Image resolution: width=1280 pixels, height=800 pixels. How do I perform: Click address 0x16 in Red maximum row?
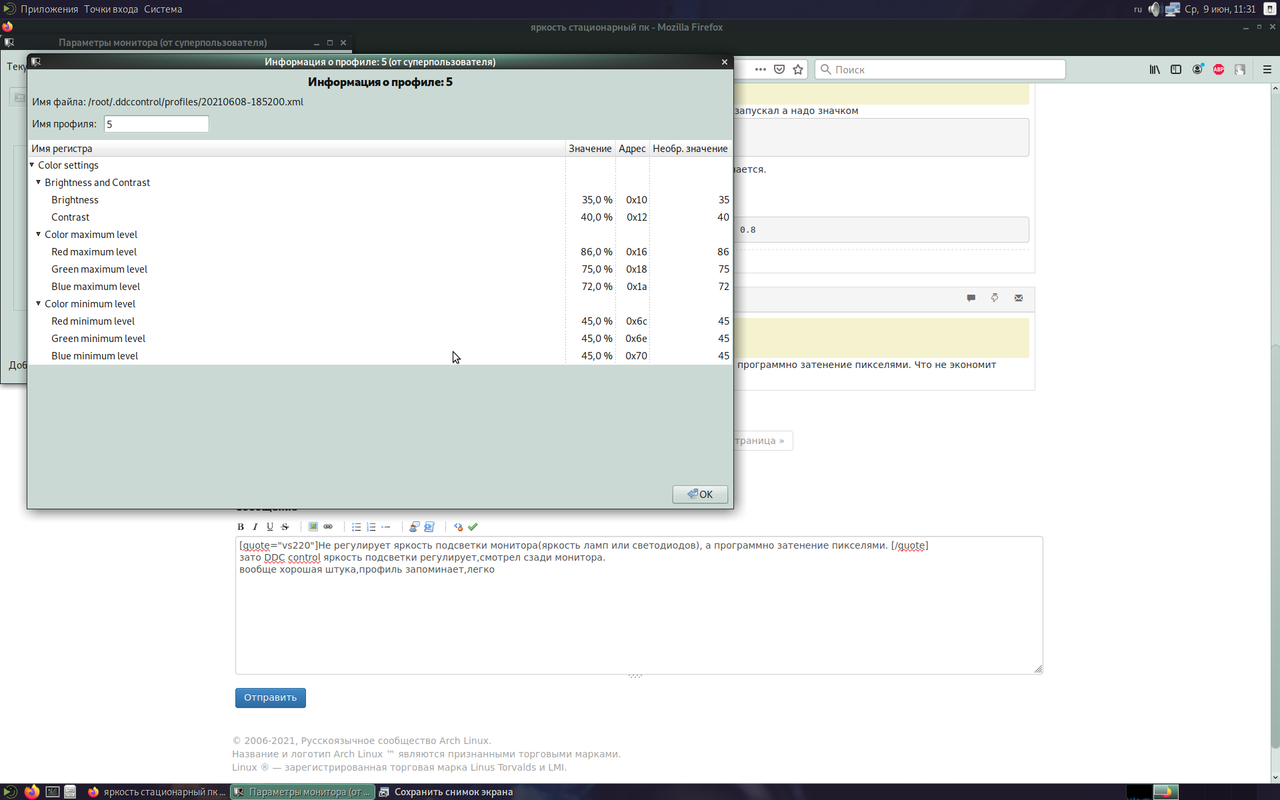pyautogui.click(x=637, y=252)
